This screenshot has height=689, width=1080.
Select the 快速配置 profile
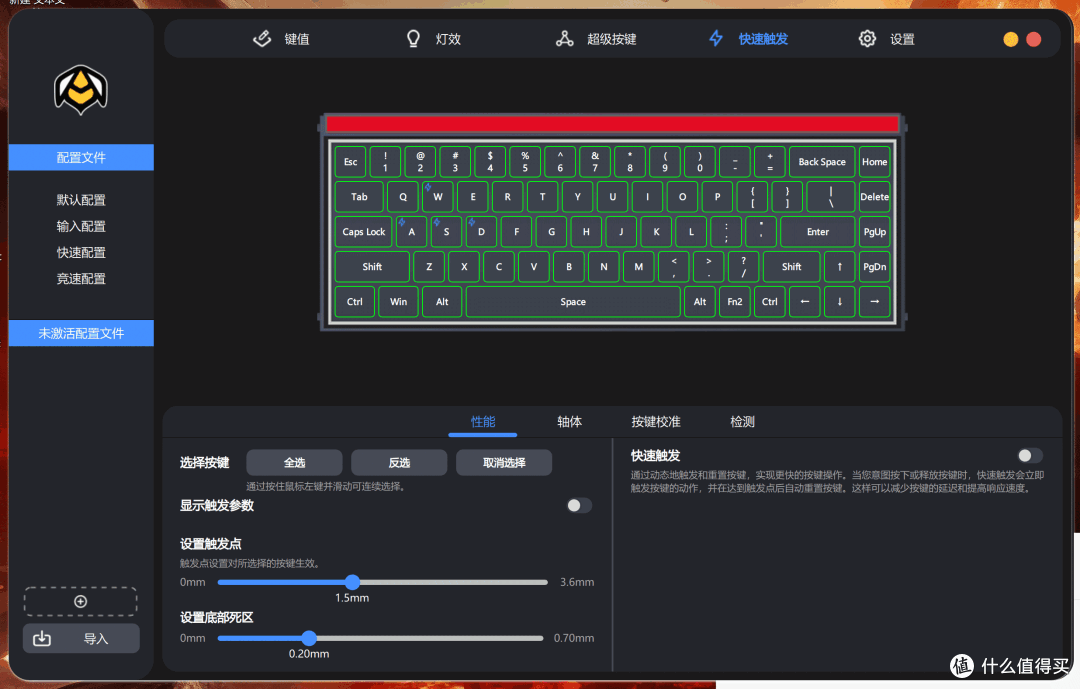[x=81, y=252]
